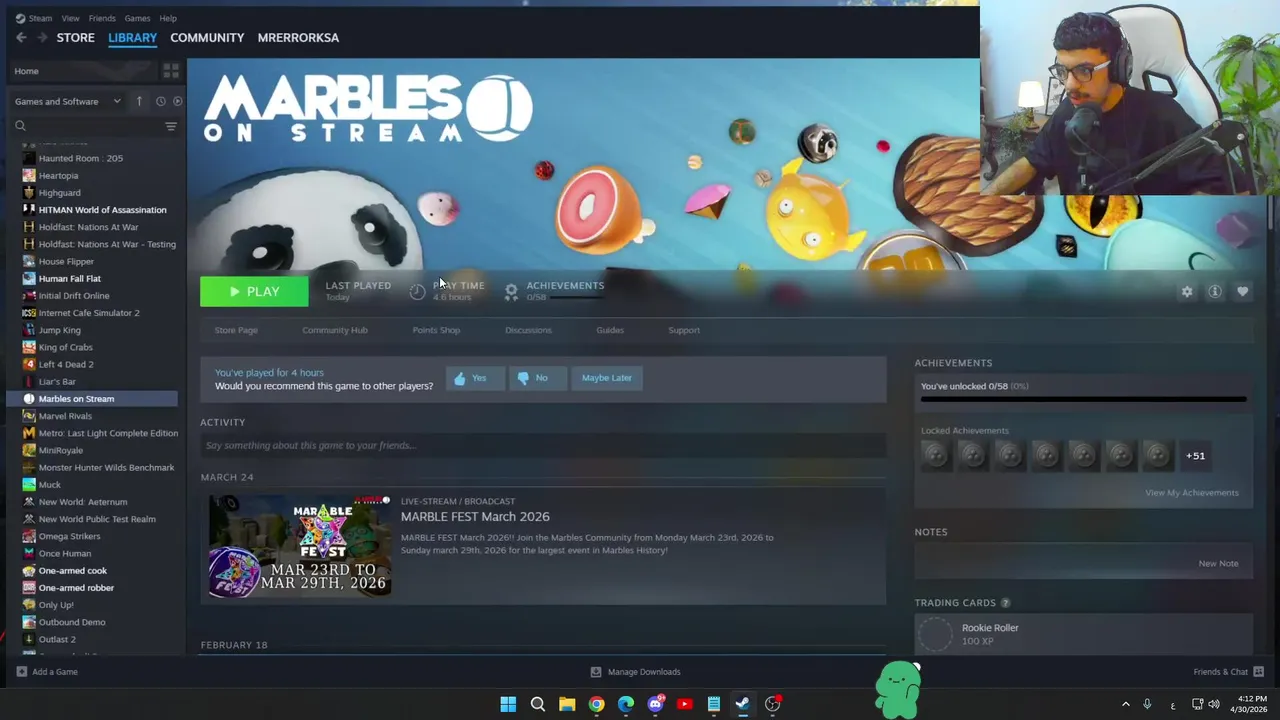Open Discord from the taskbar

[655, 704]
